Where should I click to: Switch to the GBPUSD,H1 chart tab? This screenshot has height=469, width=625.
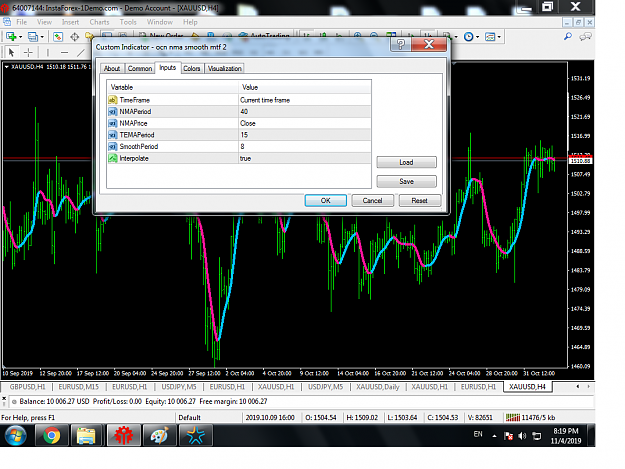[x=28, y=387]
